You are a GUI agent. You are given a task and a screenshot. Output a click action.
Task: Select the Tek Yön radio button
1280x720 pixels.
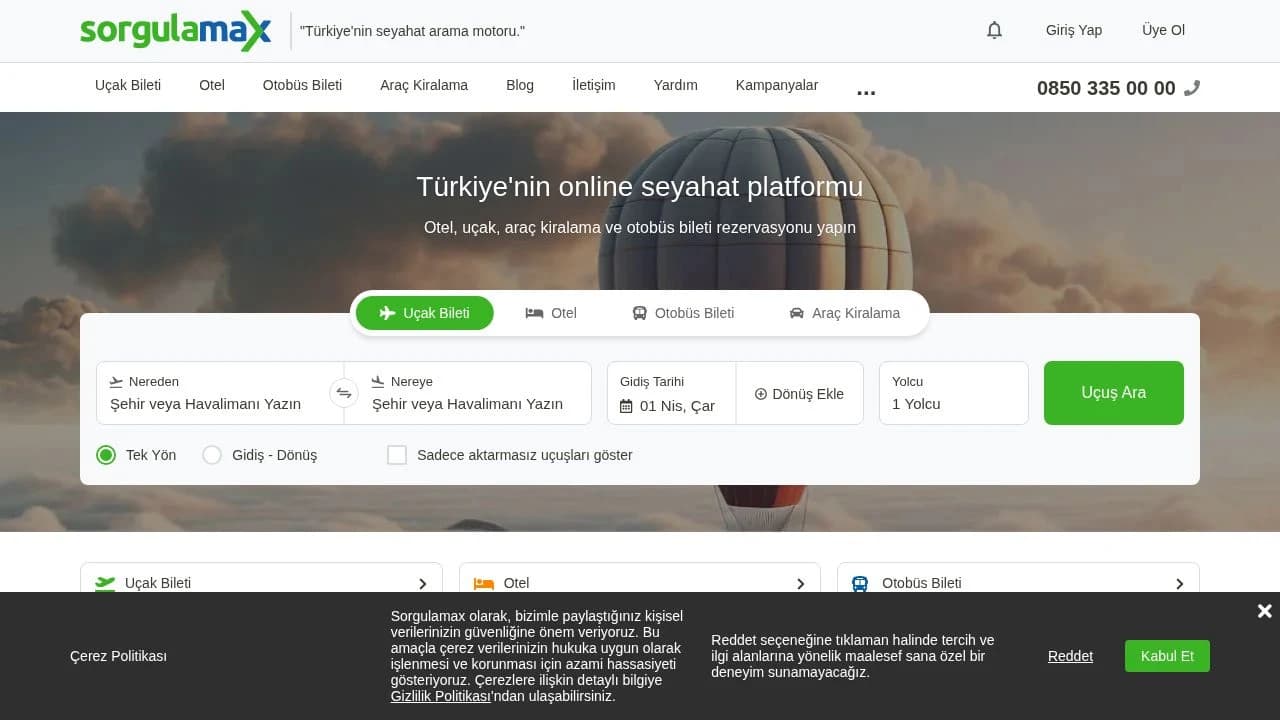[x=105, y=455]
